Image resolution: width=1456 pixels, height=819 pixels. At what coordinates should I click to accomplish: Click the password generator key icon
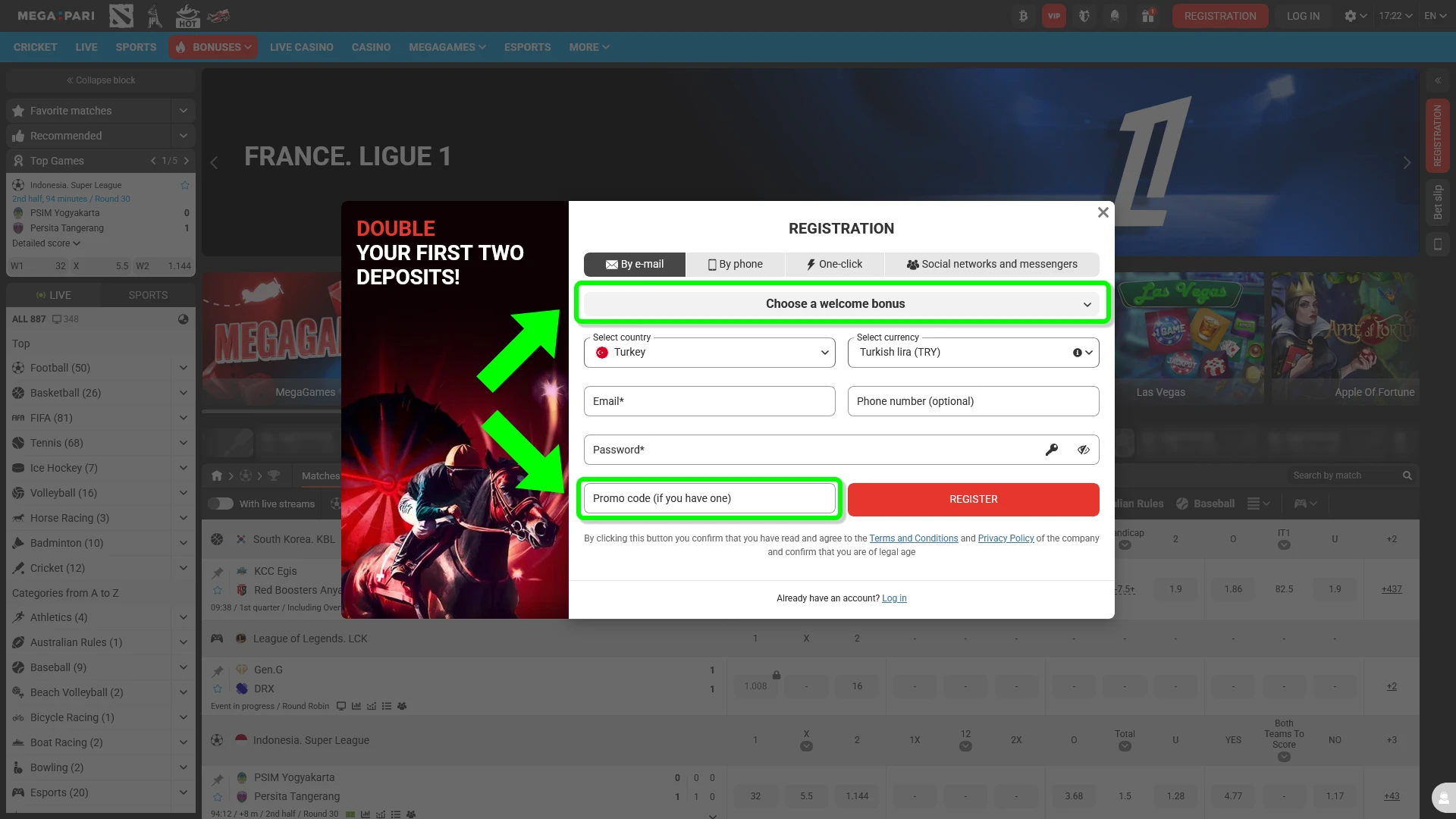point(1052,450)
